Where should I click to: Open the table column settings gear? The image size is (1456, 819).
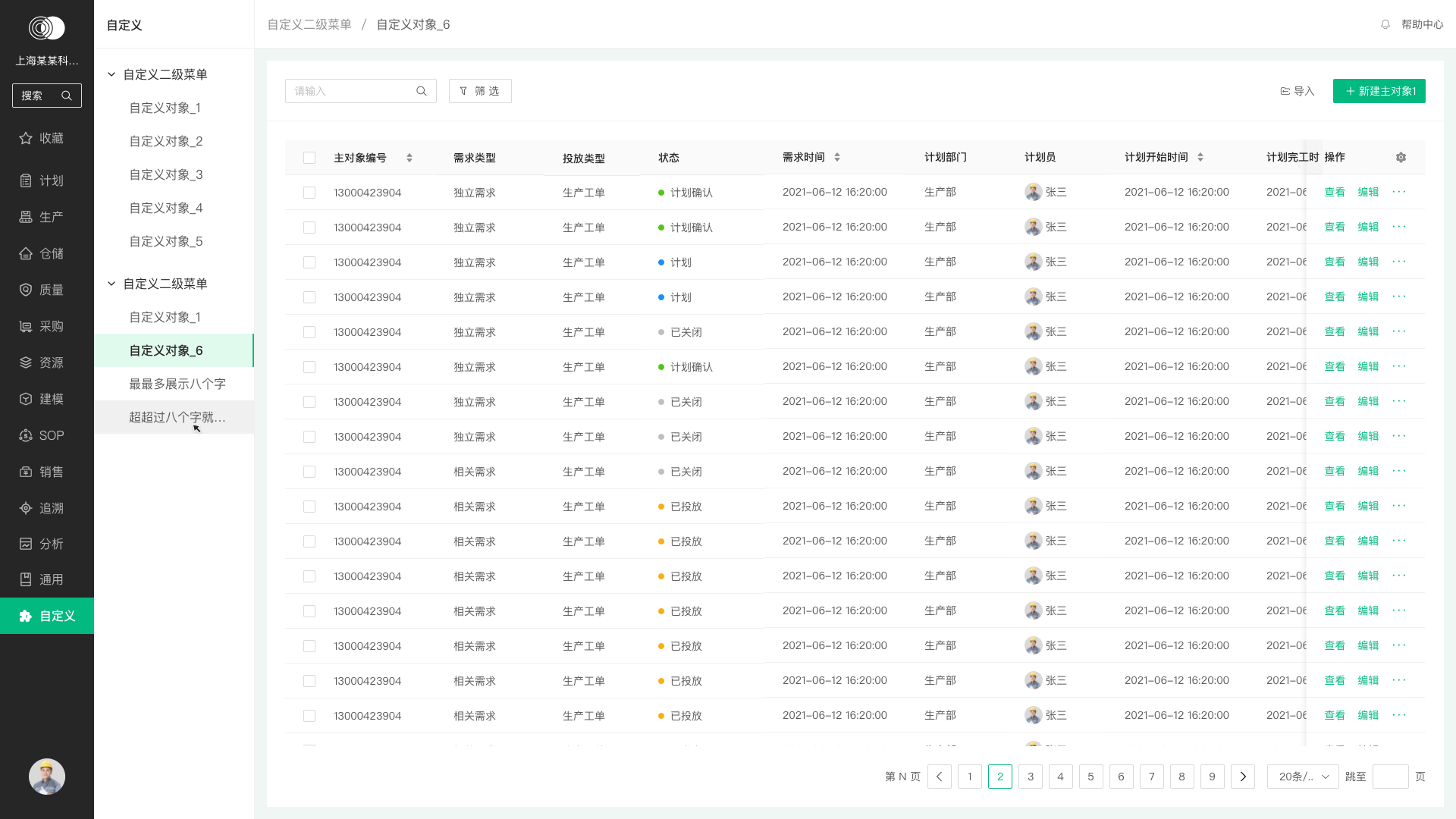[x=1401, y=158]
